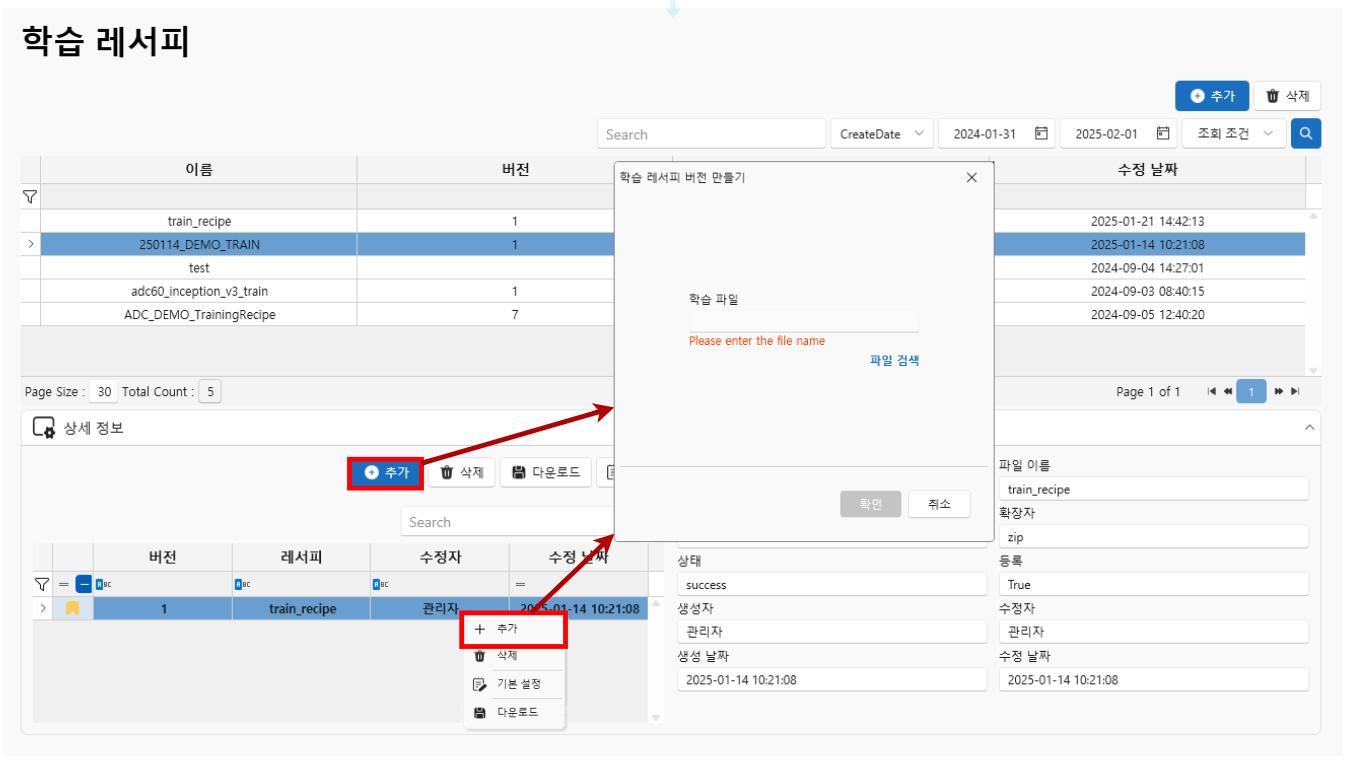Click the 학습 파일 input field
The height and width of the screenshot is (764, 1351).
(803, 321)
